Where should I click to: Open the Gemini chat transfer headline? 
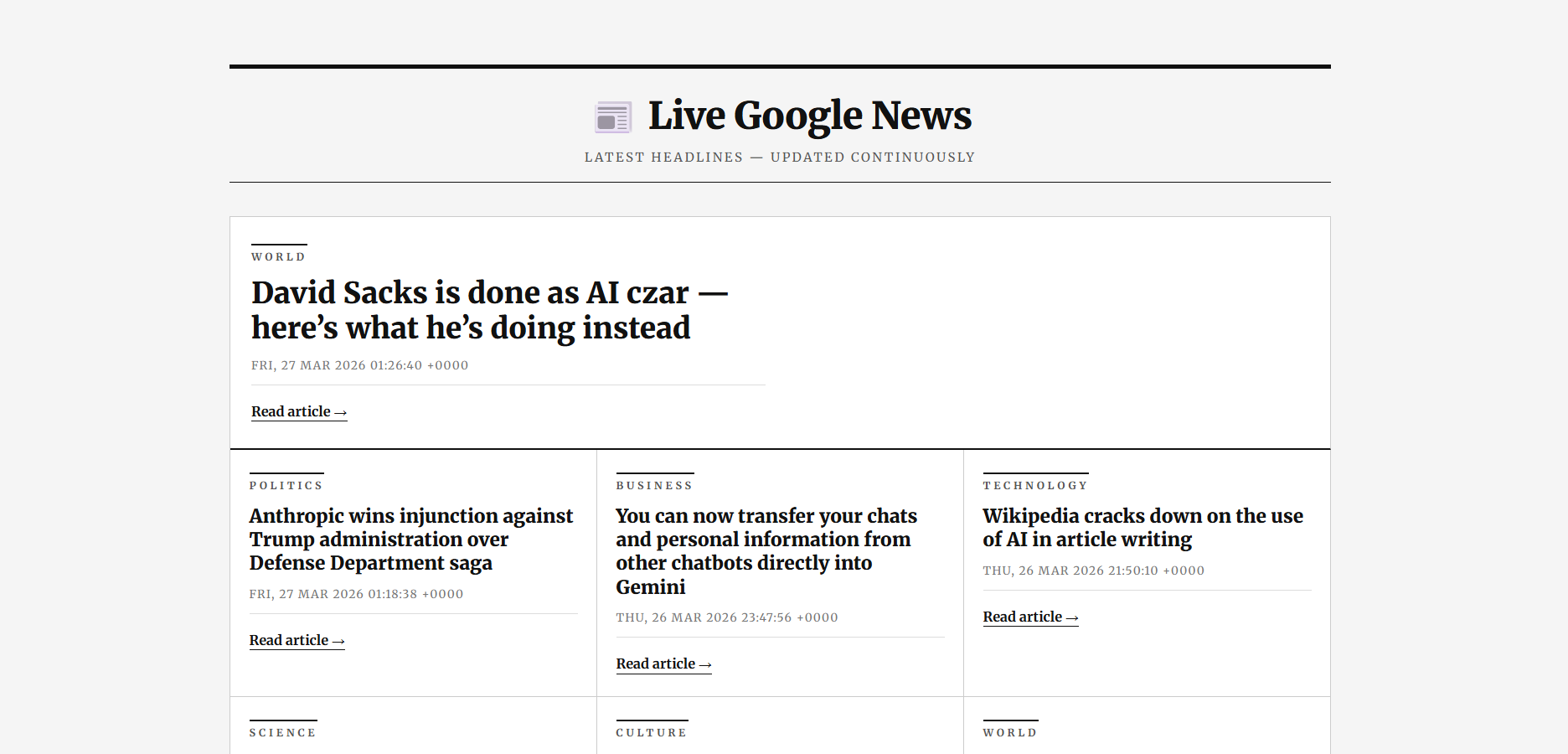766,551
